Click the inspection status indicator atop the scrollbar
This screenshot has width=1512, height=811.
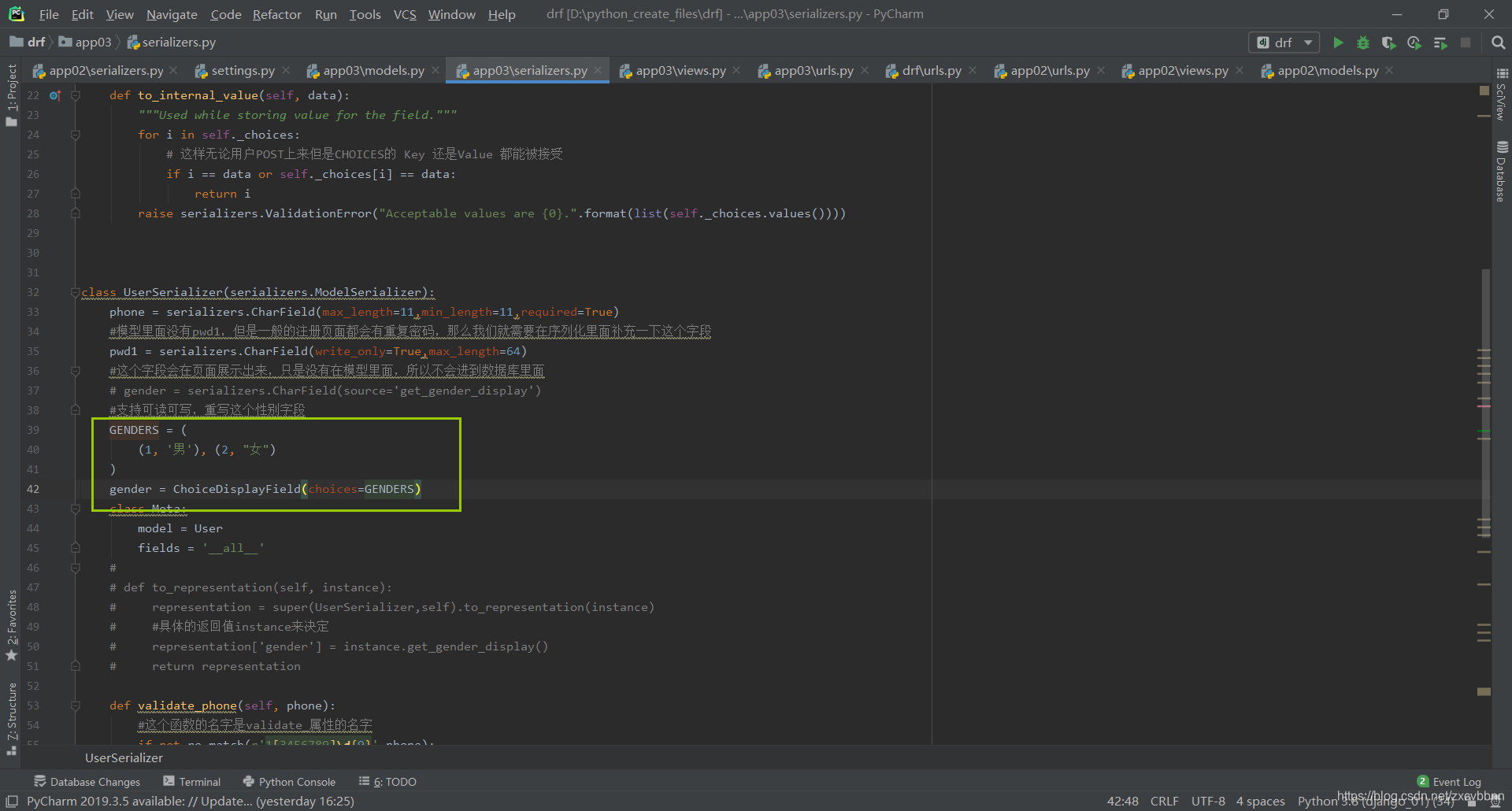(x=1484, y=91)
